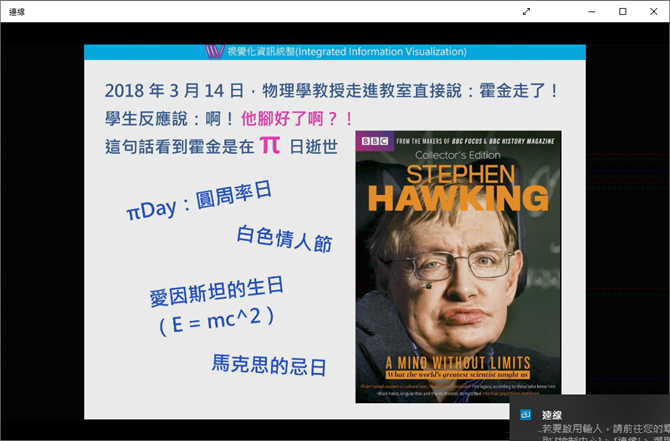
Task: Click the text 馬克思的忌日
Action: click(x=269, y=365)
